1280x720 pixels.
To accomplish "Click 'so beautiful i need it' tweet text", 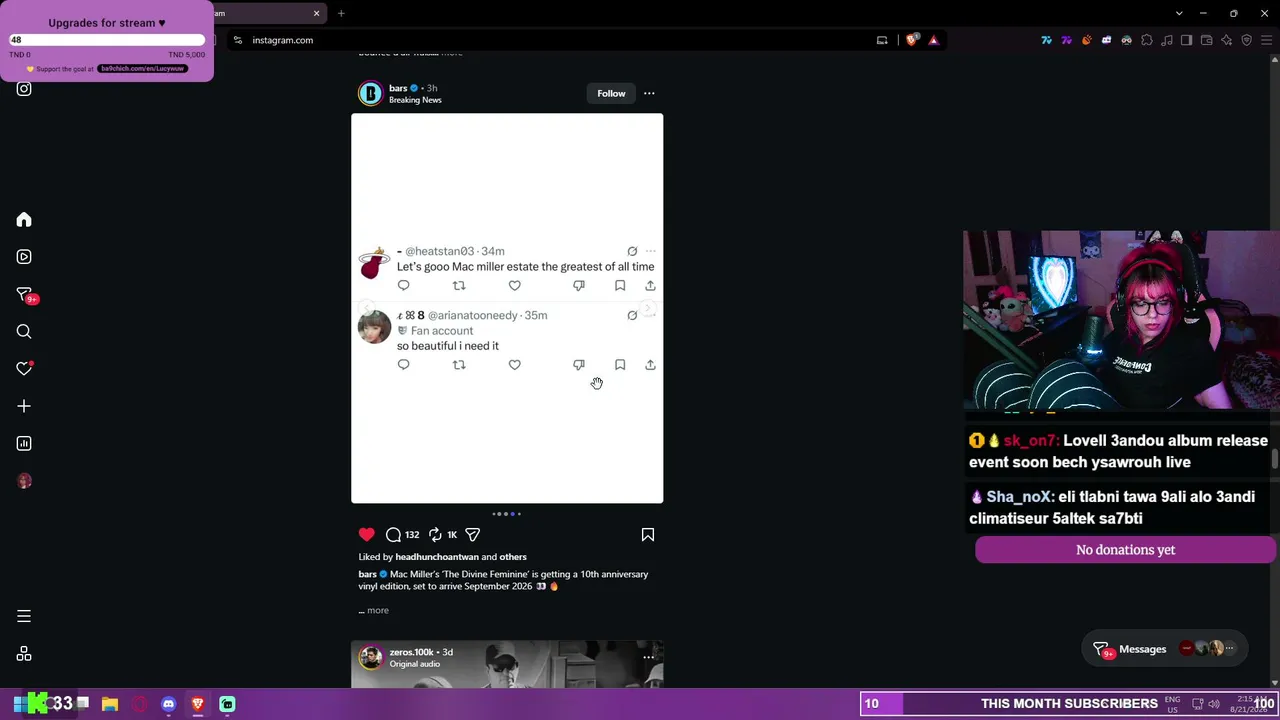I will tap(448, 346).
